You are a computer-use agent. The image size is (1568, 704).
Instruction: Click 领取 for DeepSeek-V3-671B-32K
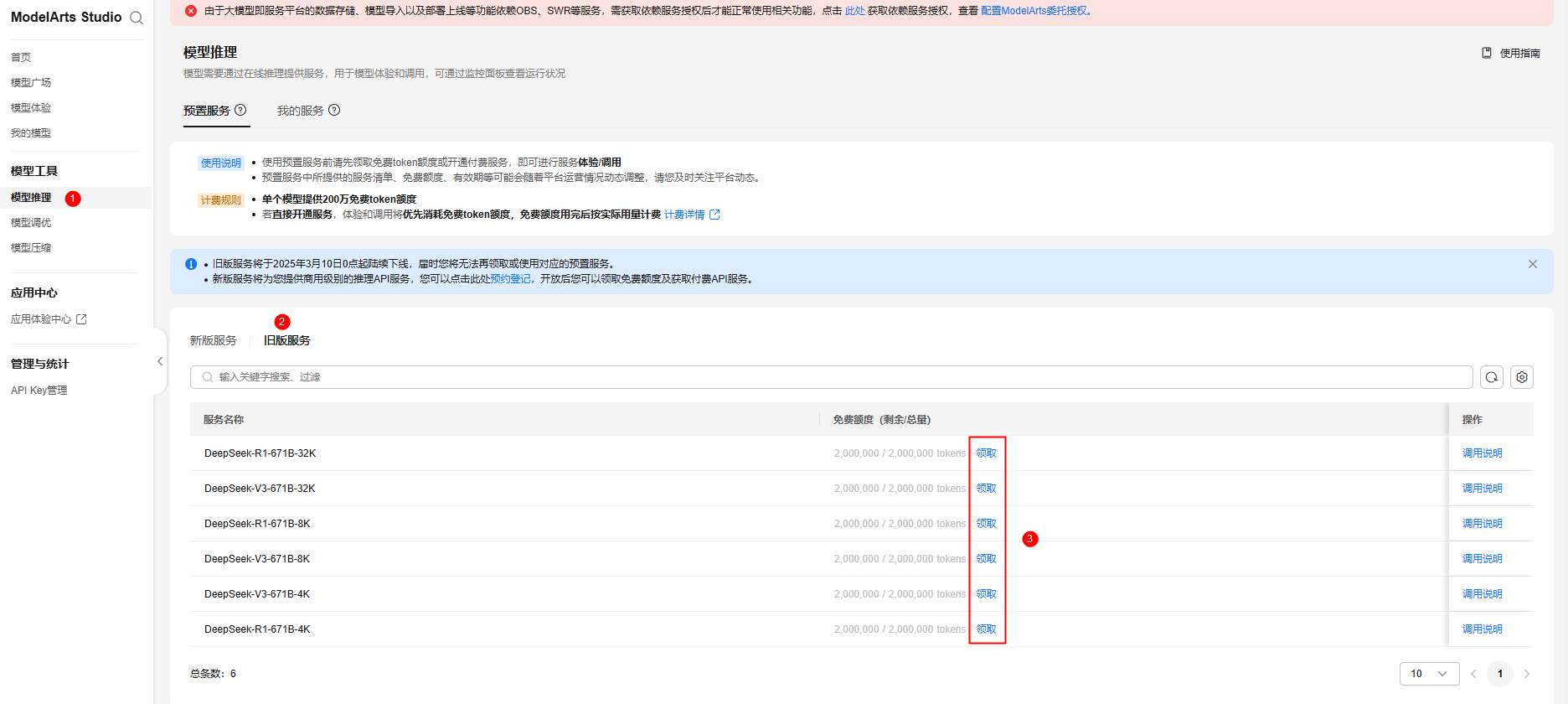987,489
